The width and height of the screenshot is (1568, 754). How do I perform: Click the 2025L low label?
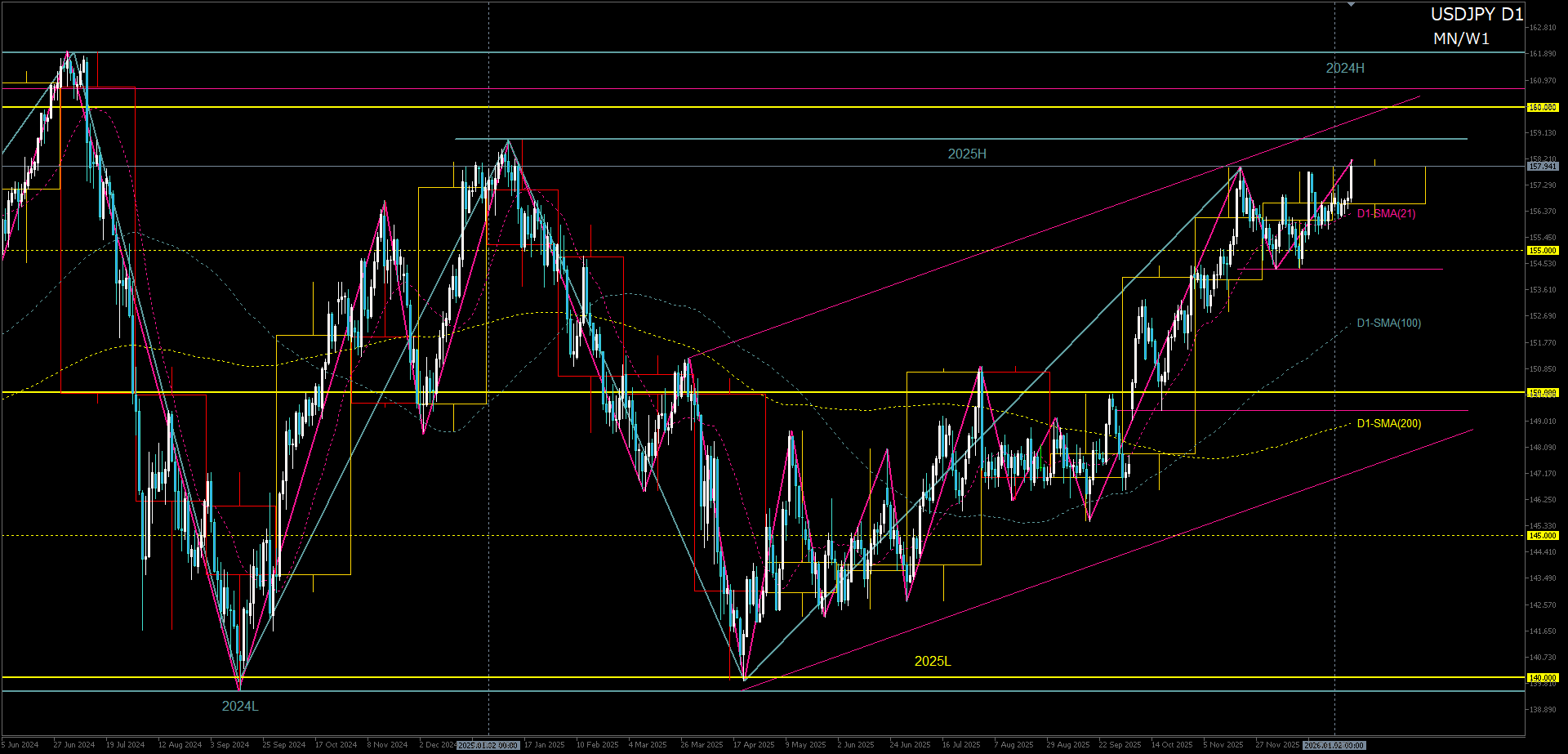pos(932,662)
